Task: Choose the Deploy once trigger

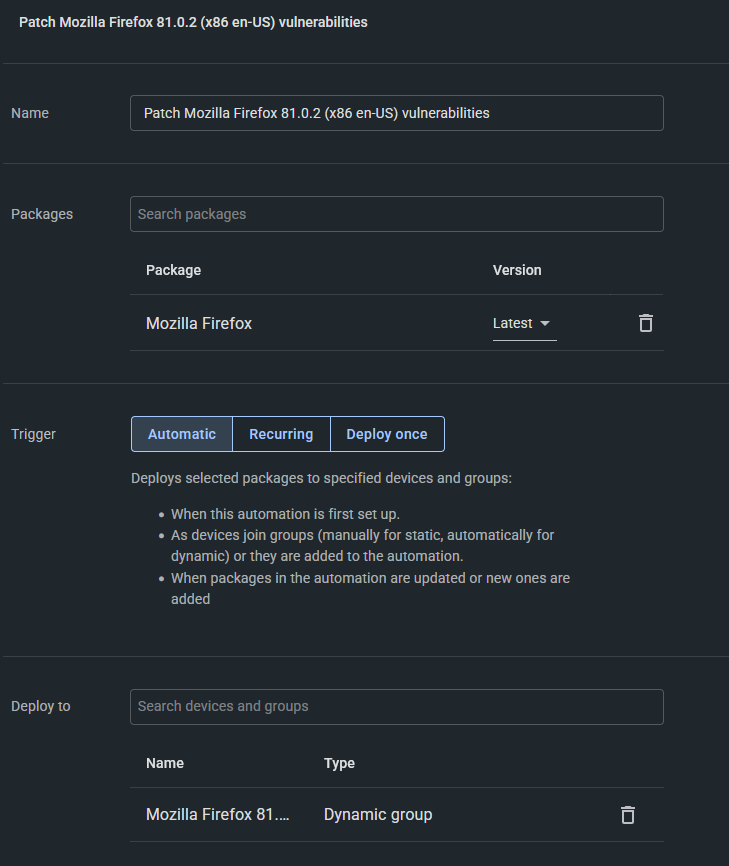Action: tap(387, 434)
